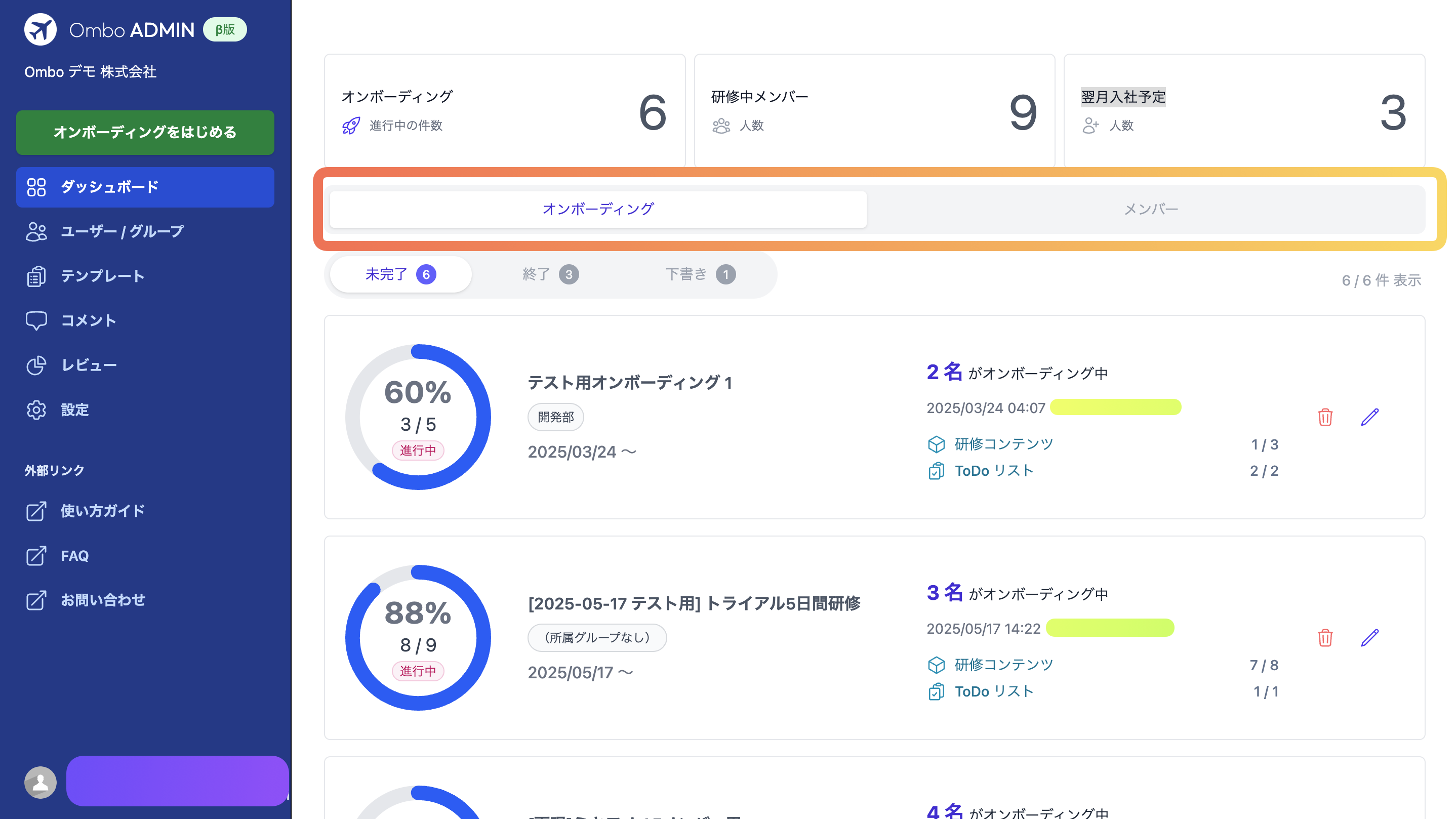Click the （所属グループなし） tag
This screenshot has width=1456, height=819.
(597, 638)
